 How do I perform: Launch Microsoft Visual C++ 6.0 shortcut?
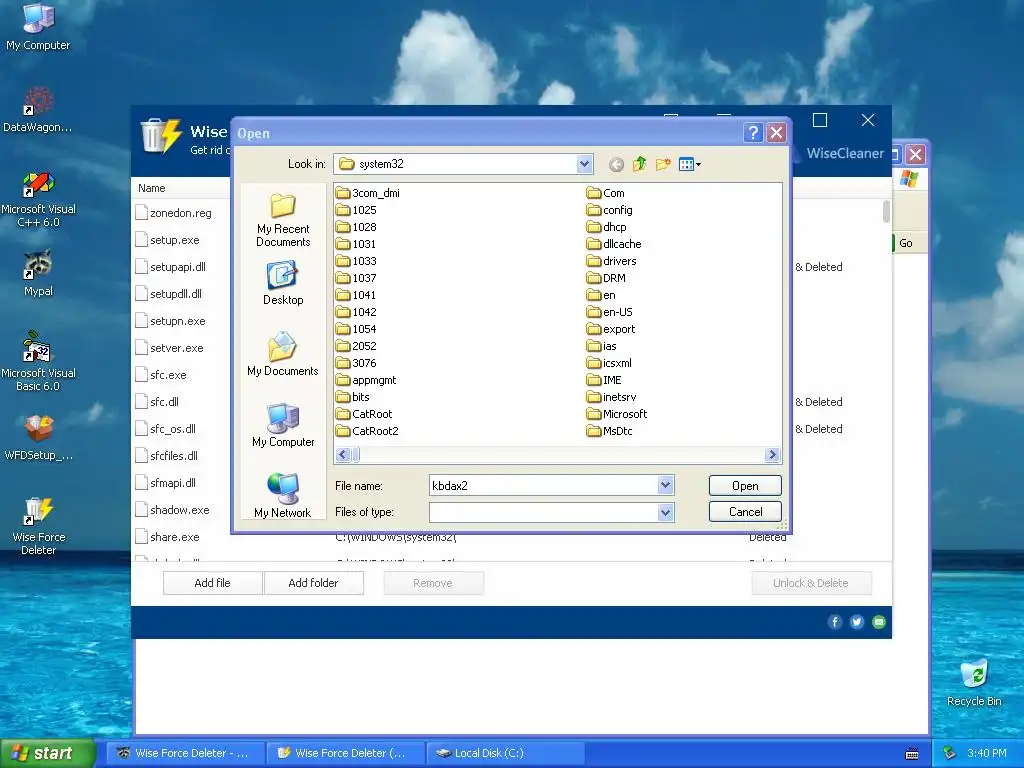point(38,199)
